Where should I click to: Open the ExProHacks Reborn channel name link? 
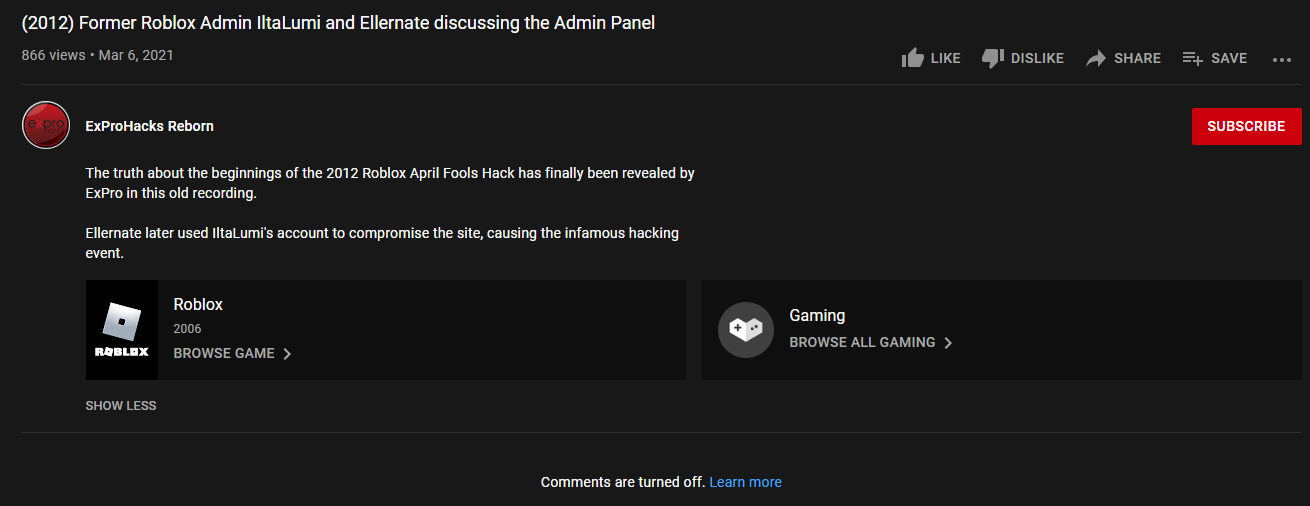150,126
